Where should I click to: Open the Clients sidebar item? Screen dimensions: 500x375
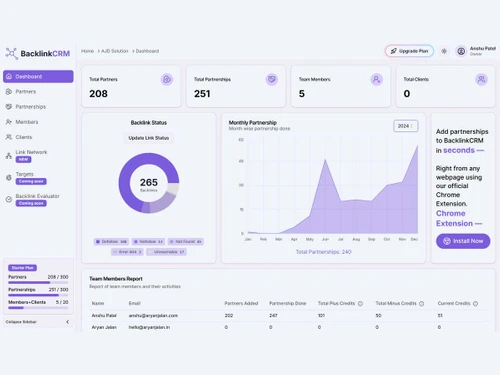pyautogui.click(x=23, y=137)
